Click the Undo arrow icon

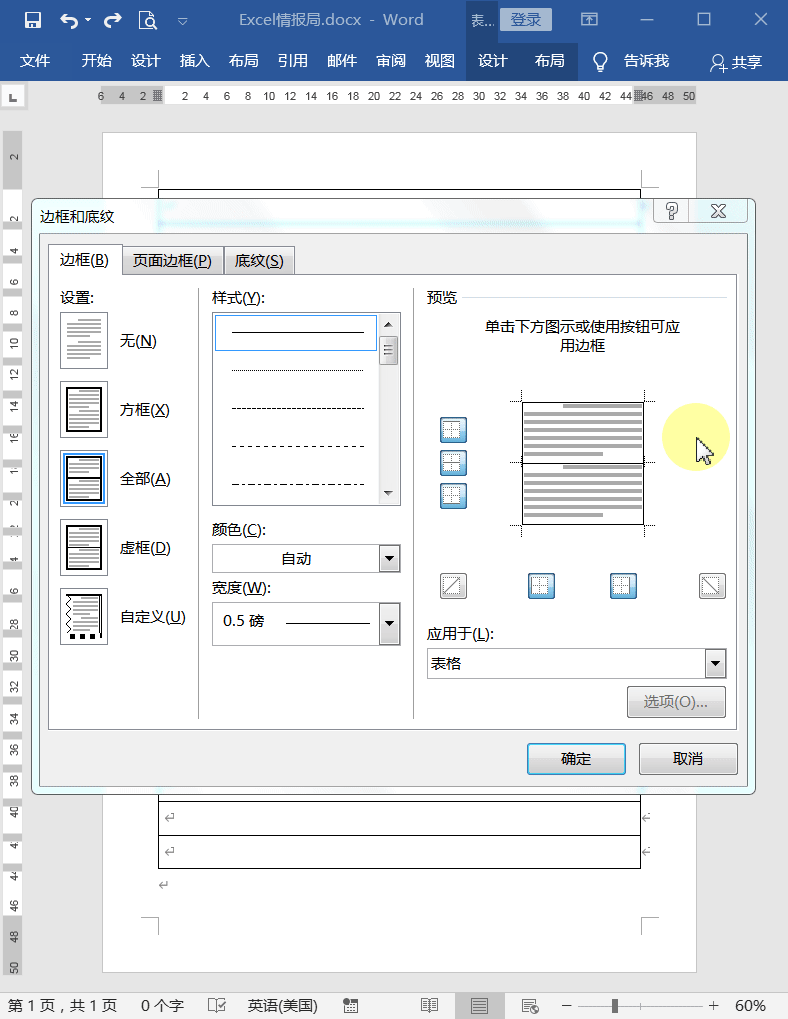(70, 20)
